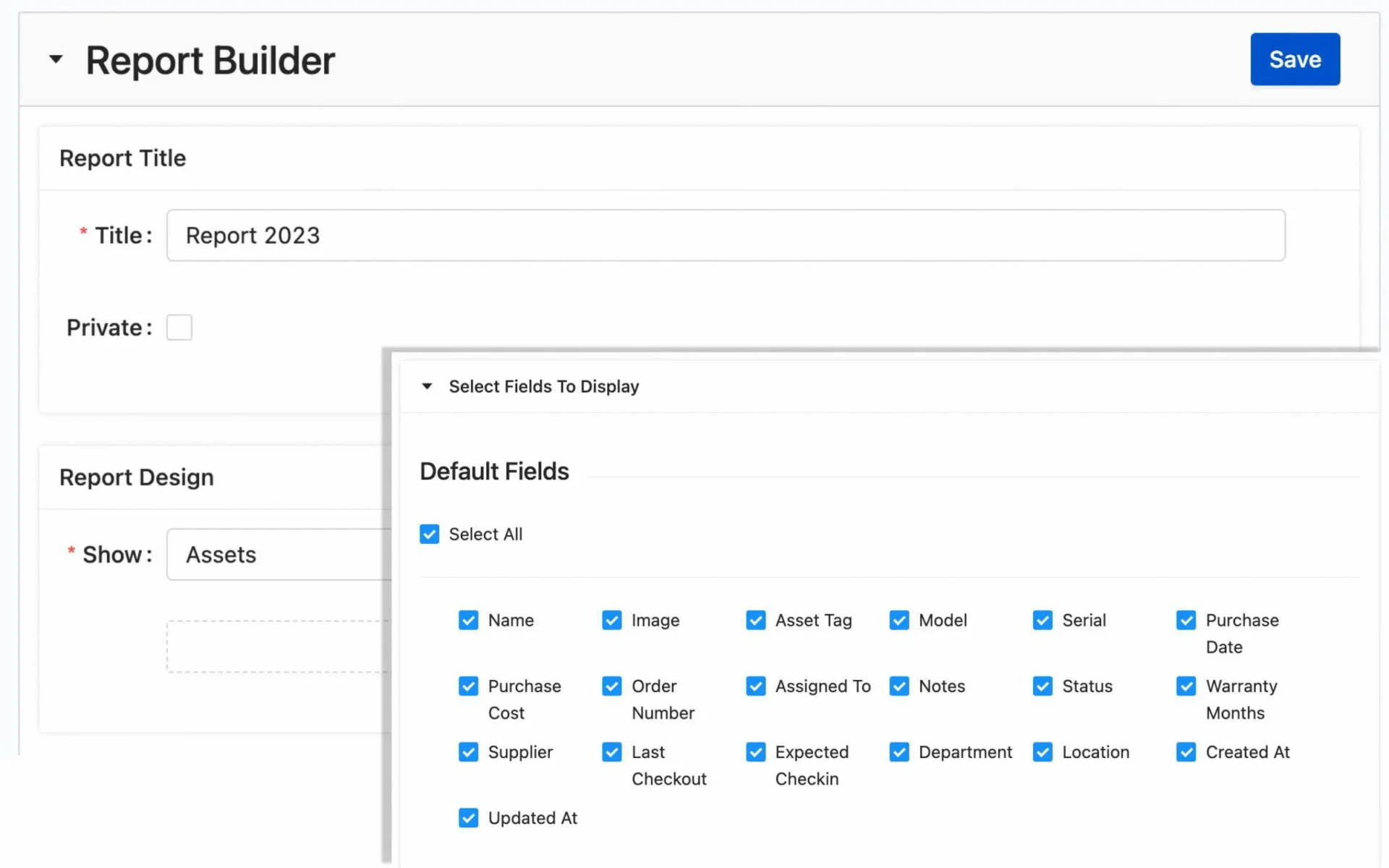
Task: Click the Report Builder heading text
Action: point(210,60)
